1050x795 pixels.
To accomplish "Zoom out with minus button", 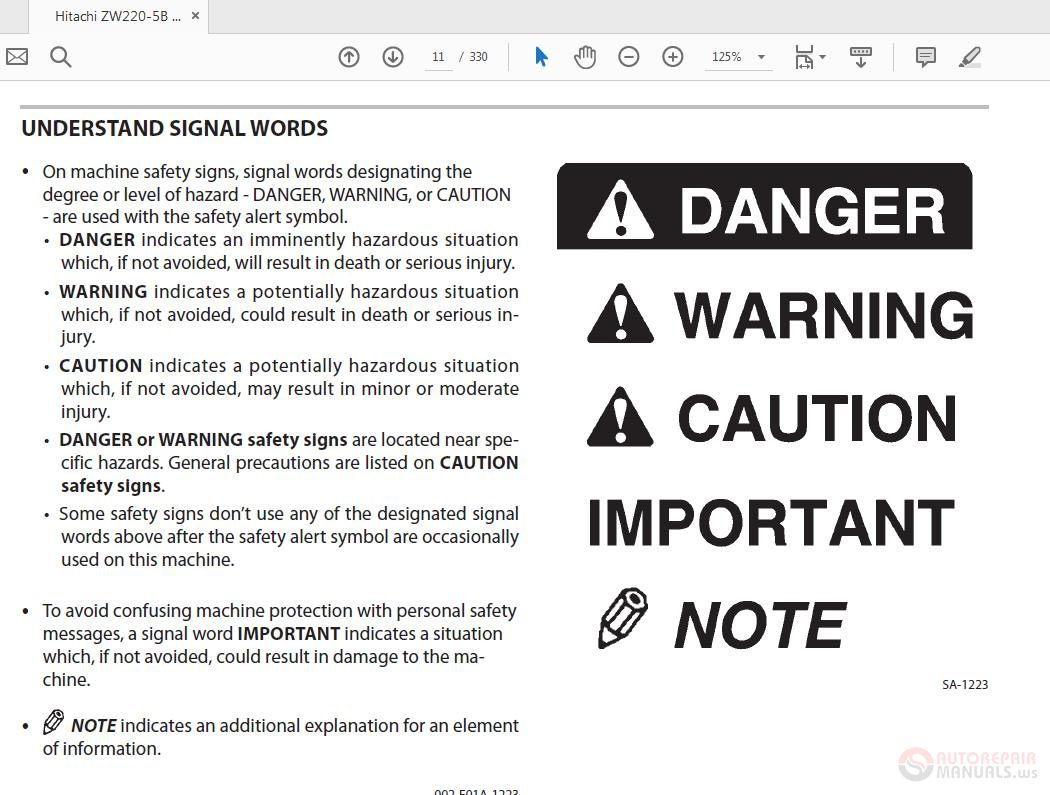I will coord(629,57).
